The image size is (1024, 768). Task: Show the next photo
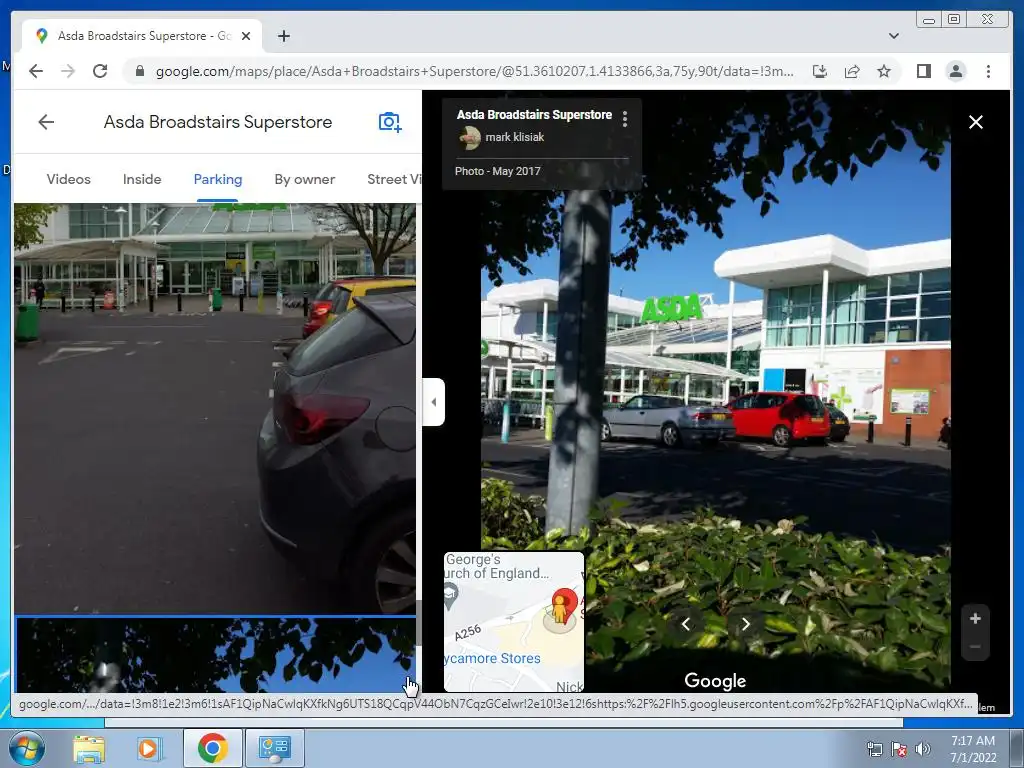(745, 624)
